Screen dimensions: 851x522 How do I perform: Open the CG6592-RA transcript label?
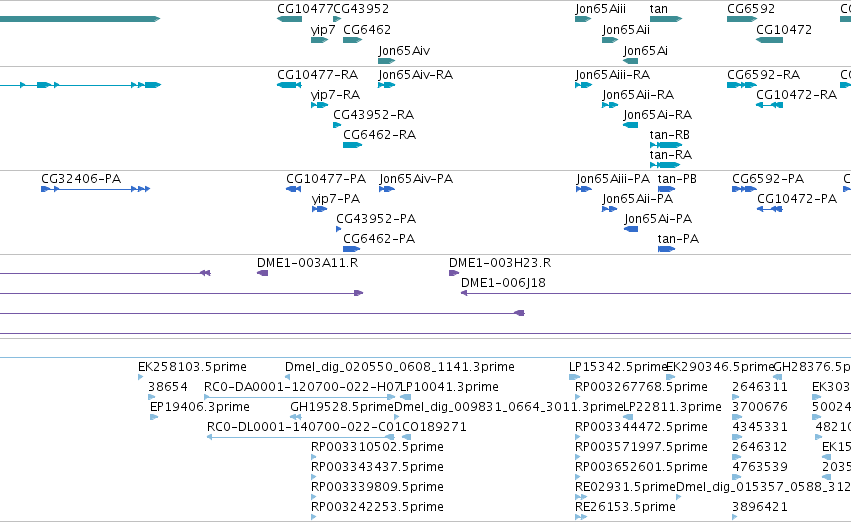pyautogui.click(x=764, y=74)
